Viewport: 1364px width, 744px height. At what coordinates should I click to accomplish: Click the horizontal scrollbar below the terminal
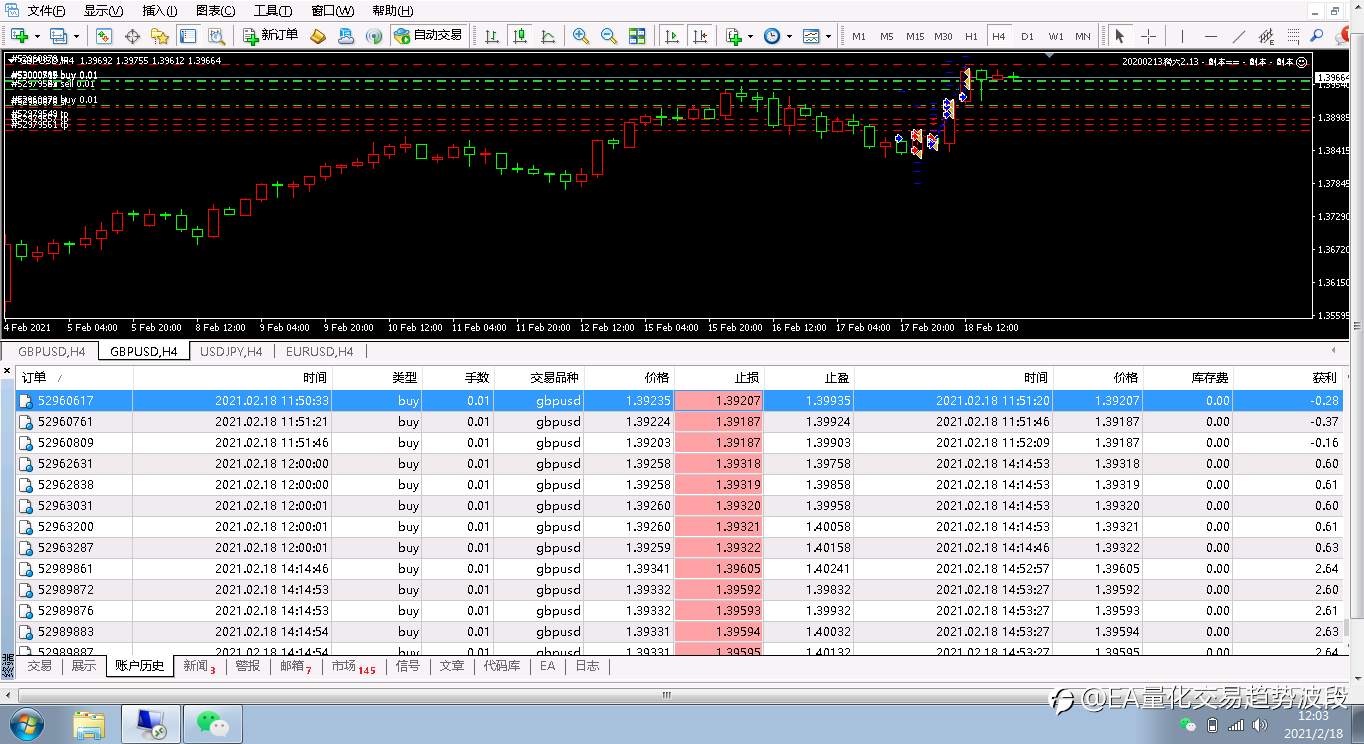coord(668,694)
